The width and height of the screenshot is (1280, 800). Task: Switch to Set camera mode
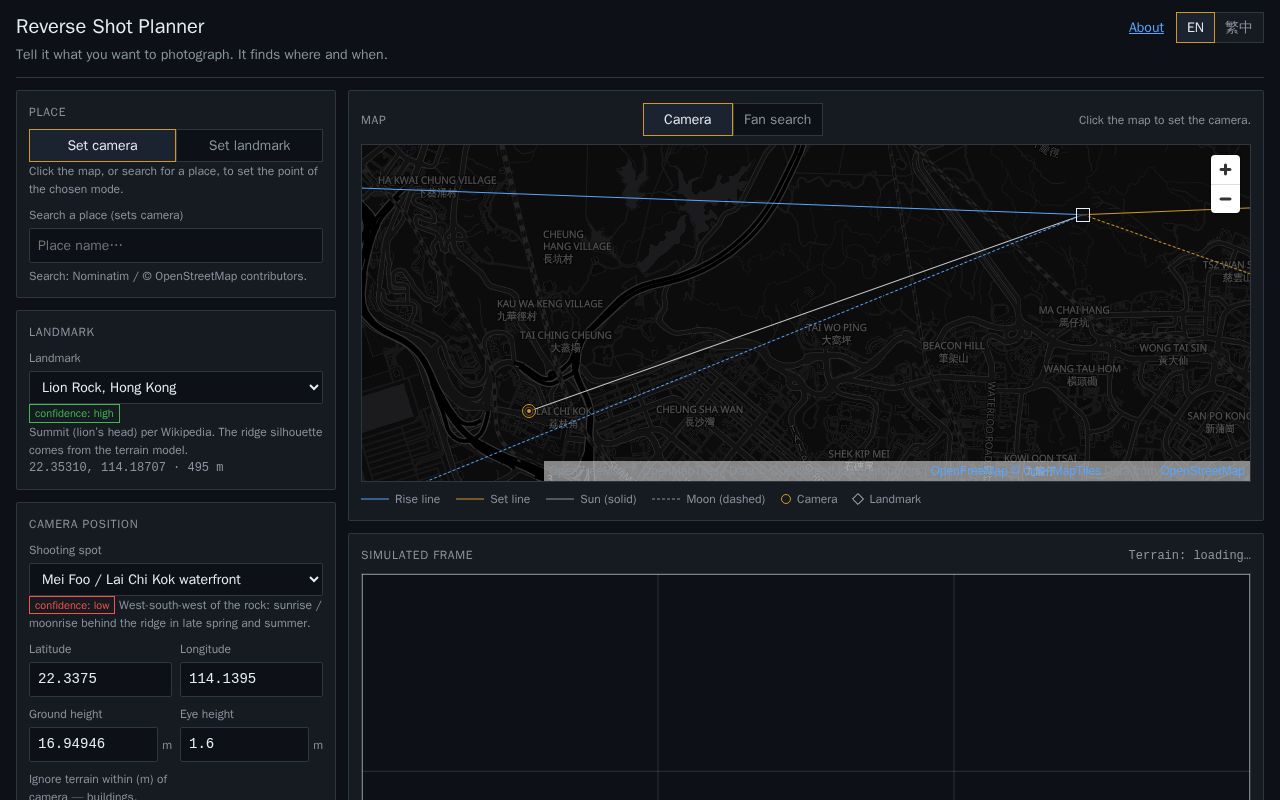pos(102,145)
